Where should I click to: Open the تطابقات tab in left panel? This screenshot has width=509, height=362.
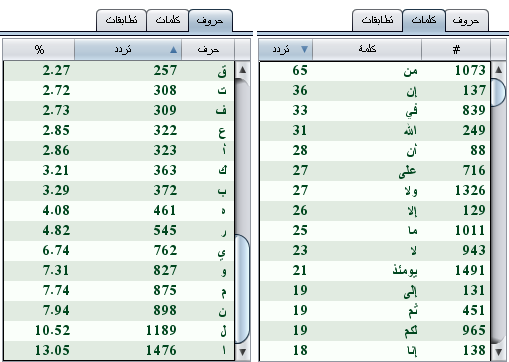(x=121, y=21)
